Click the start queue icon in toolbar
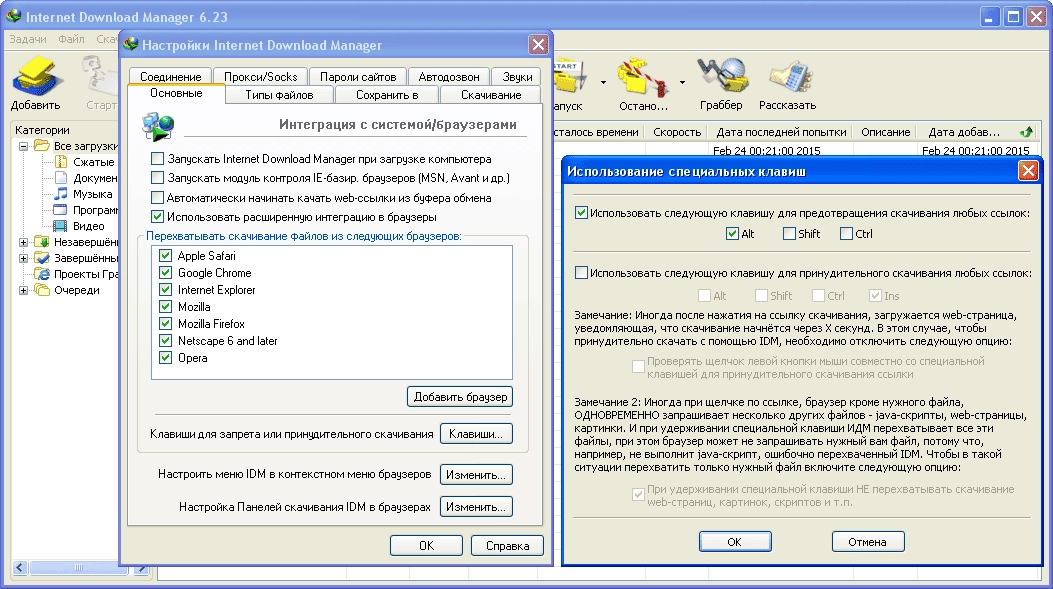Screen dimensions: 1053x589 tap(569, 77)
